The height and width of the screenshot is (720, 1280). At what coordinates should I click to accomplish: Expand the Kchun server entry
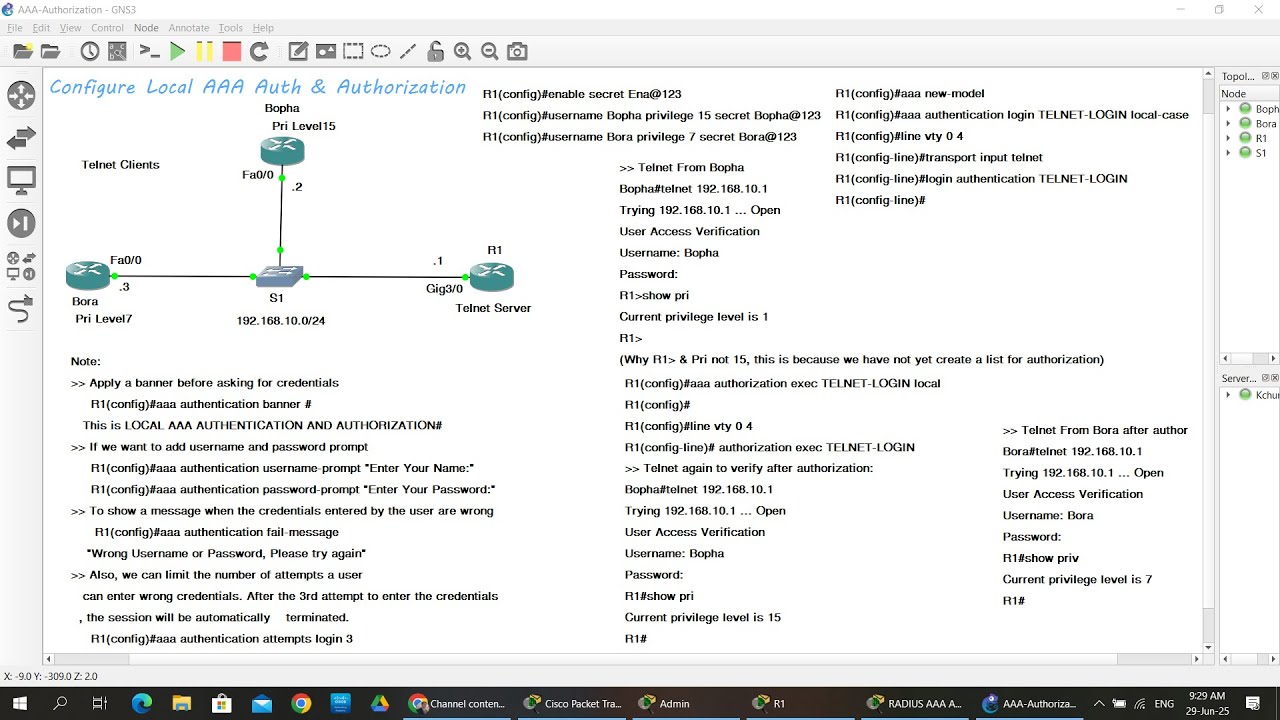click(x=1228, y=395)
